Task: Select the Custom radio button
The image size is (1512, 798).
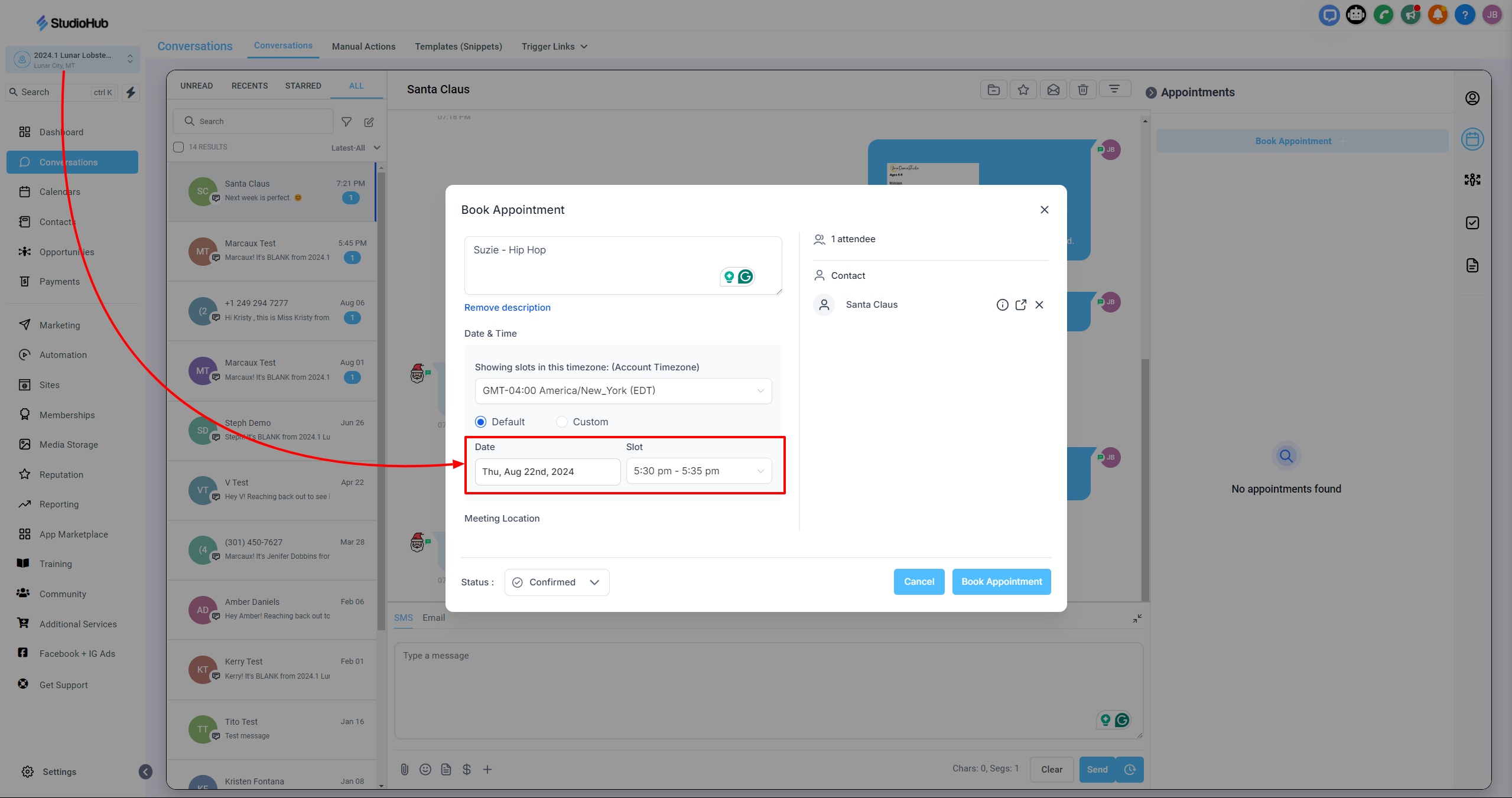Action: pyautogui.click(x=562, y=422)
